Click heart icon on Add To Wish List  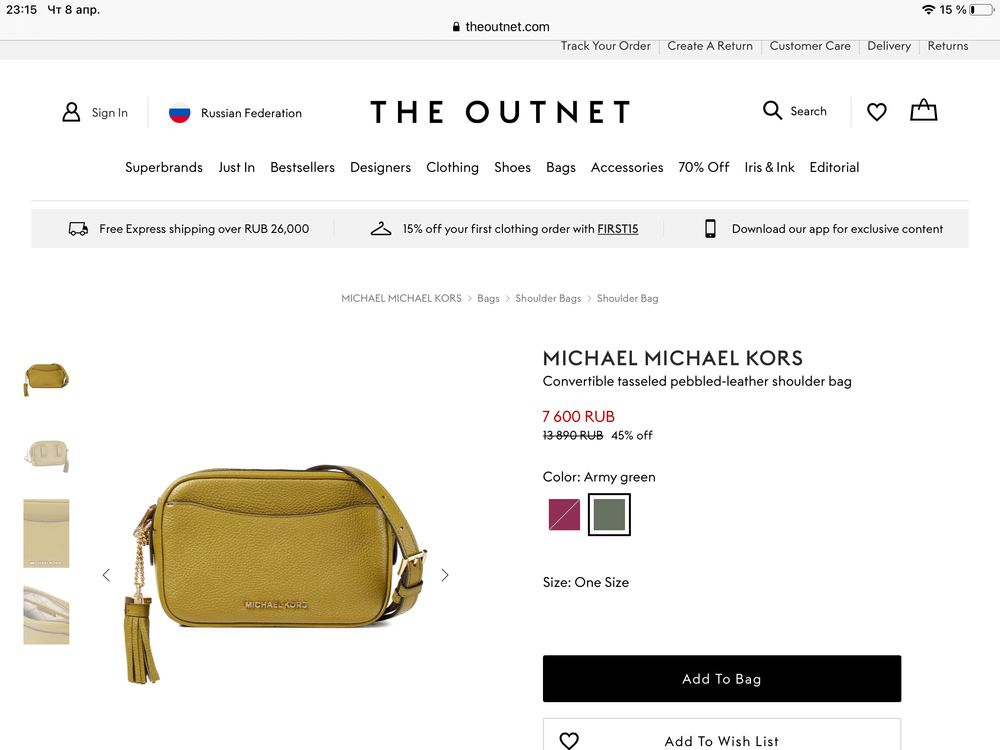(569, 740)
